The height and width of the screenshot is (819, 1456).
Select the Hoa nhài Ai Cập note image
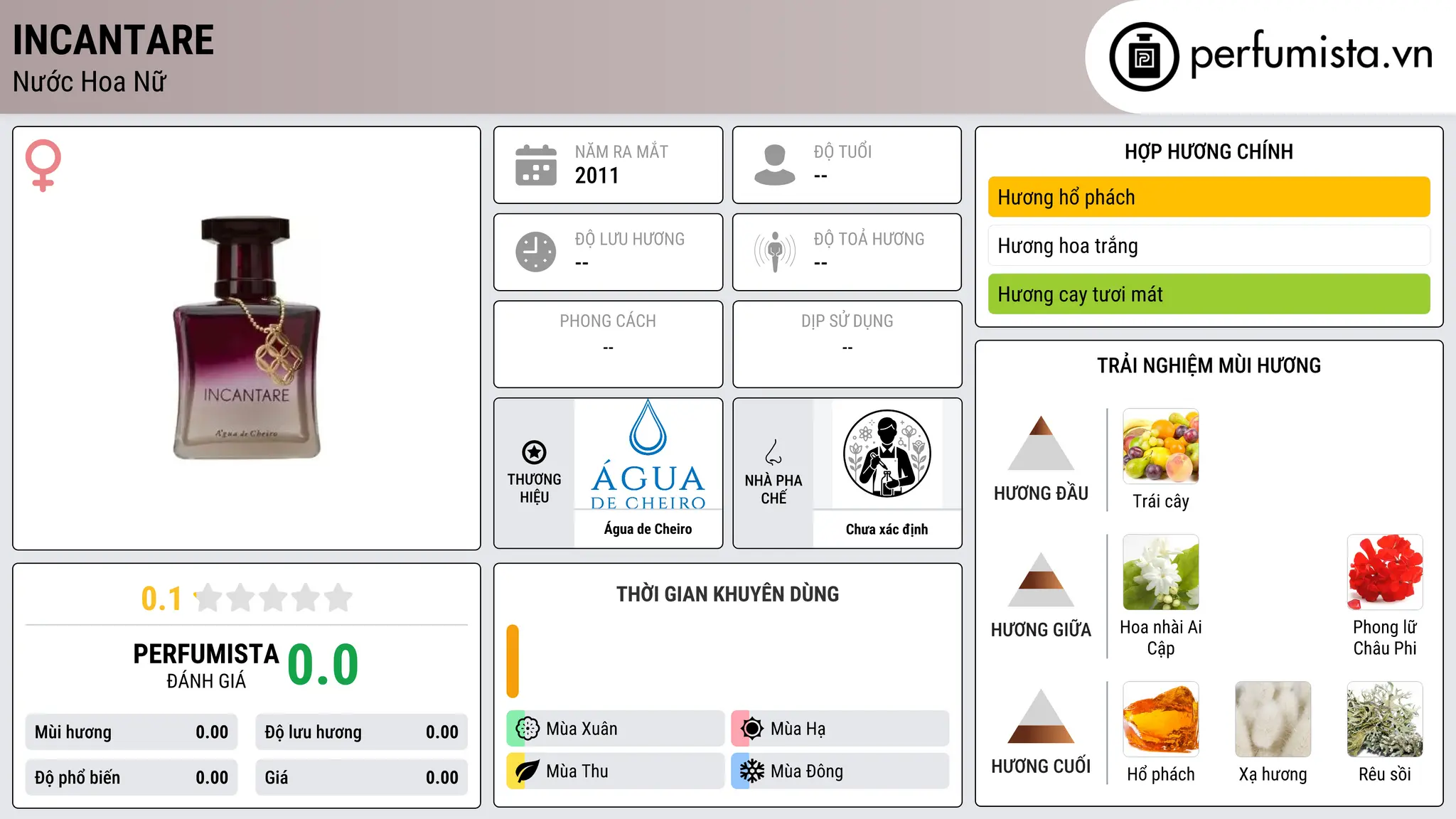[1161, 572]
